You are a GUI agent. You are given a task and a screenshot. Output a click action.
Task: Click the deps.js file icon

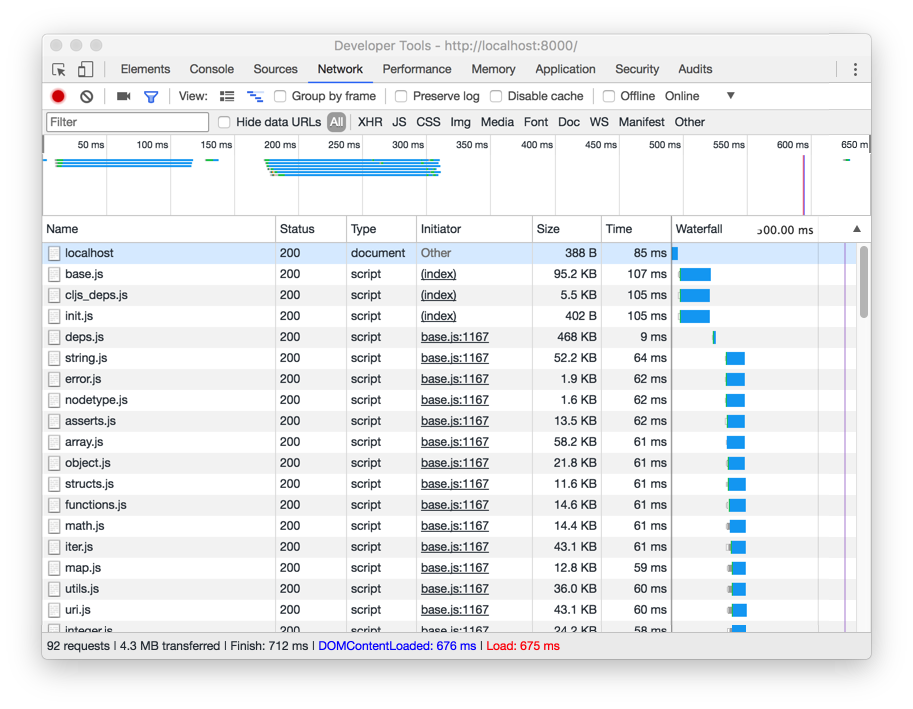54,337
